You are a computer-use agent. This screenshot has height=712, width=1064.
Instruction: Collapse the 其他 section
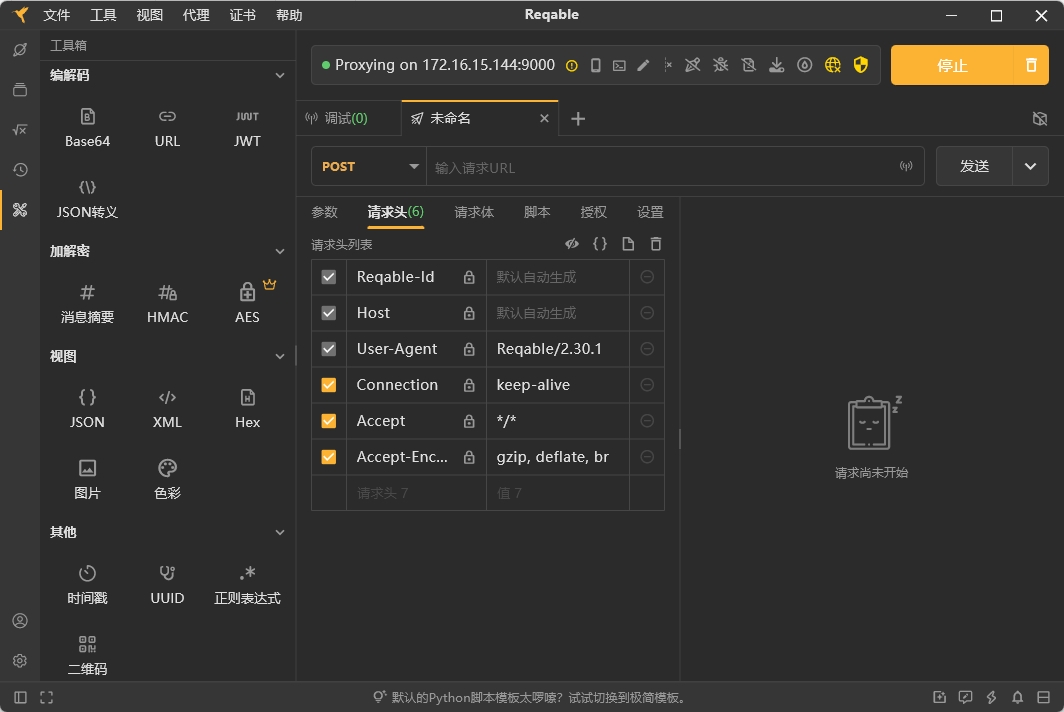pyautogui.click(x=280, y=532)
